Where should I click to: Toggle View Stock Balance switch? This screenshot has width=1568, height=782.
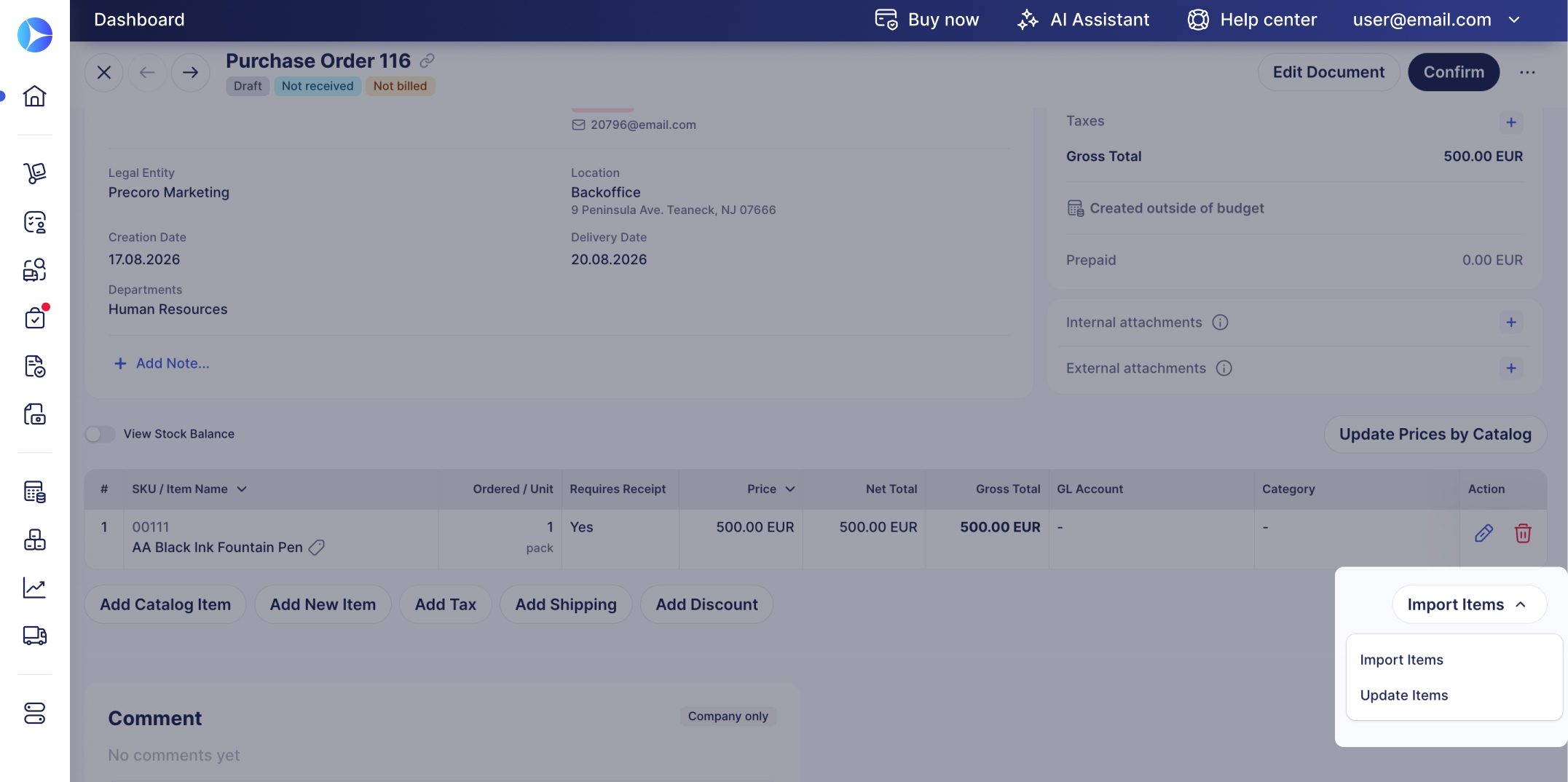point(100,434)
